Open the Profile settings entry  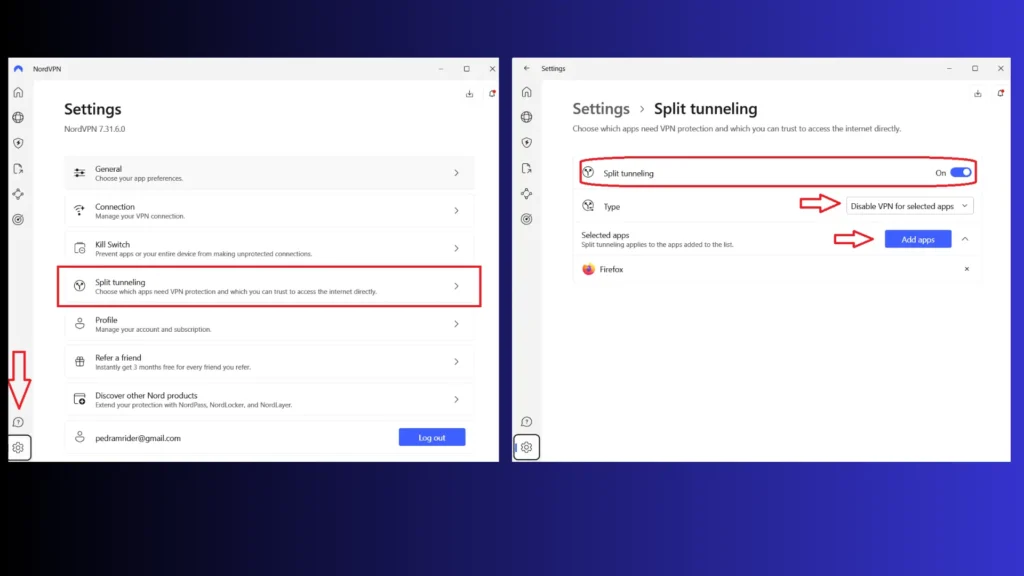coord(269,324)
